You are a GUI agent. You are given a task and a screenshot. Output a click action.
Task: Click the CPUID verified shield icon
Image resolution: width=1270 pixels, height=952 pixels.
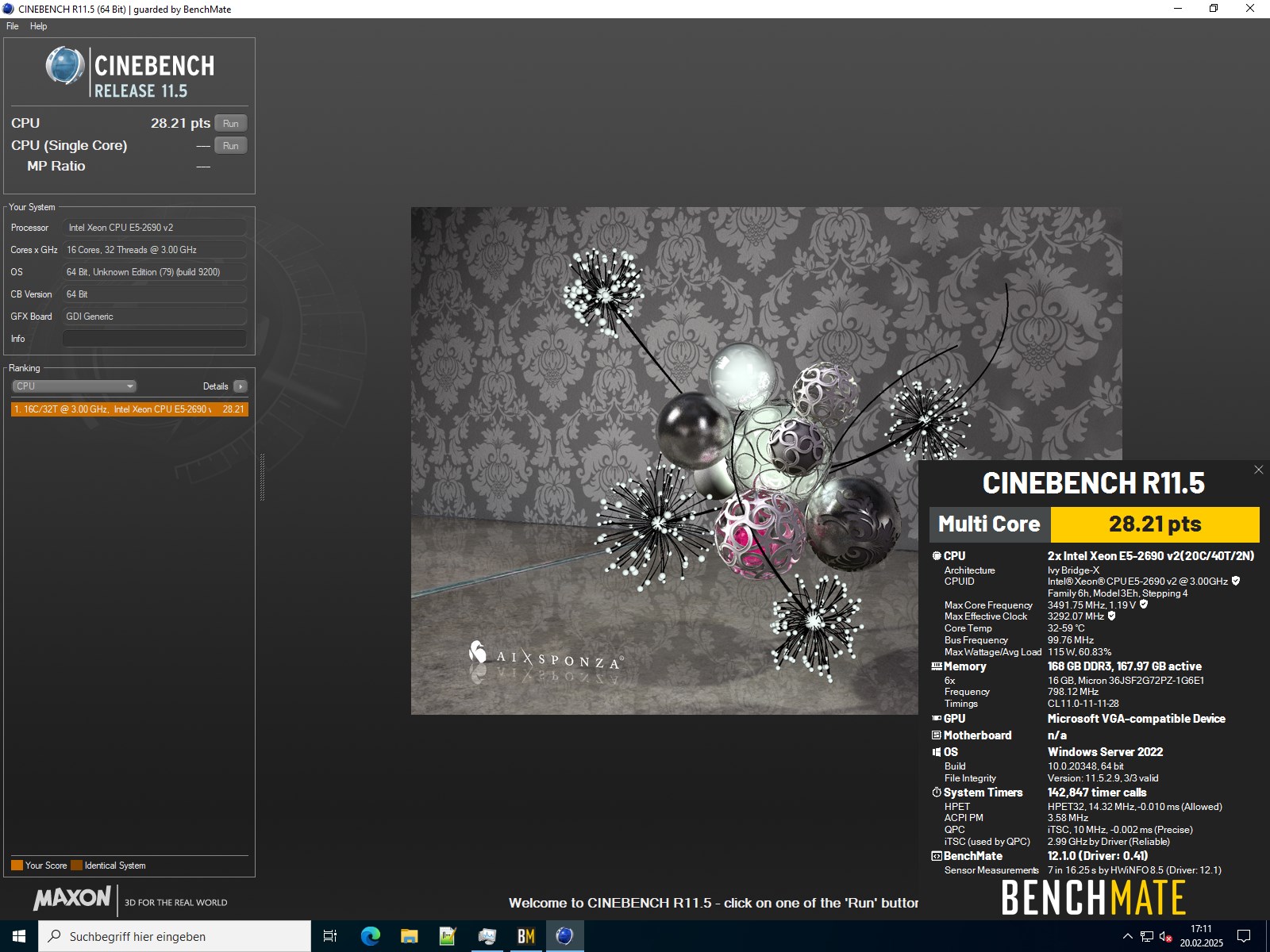click(x=1236, y=581)
